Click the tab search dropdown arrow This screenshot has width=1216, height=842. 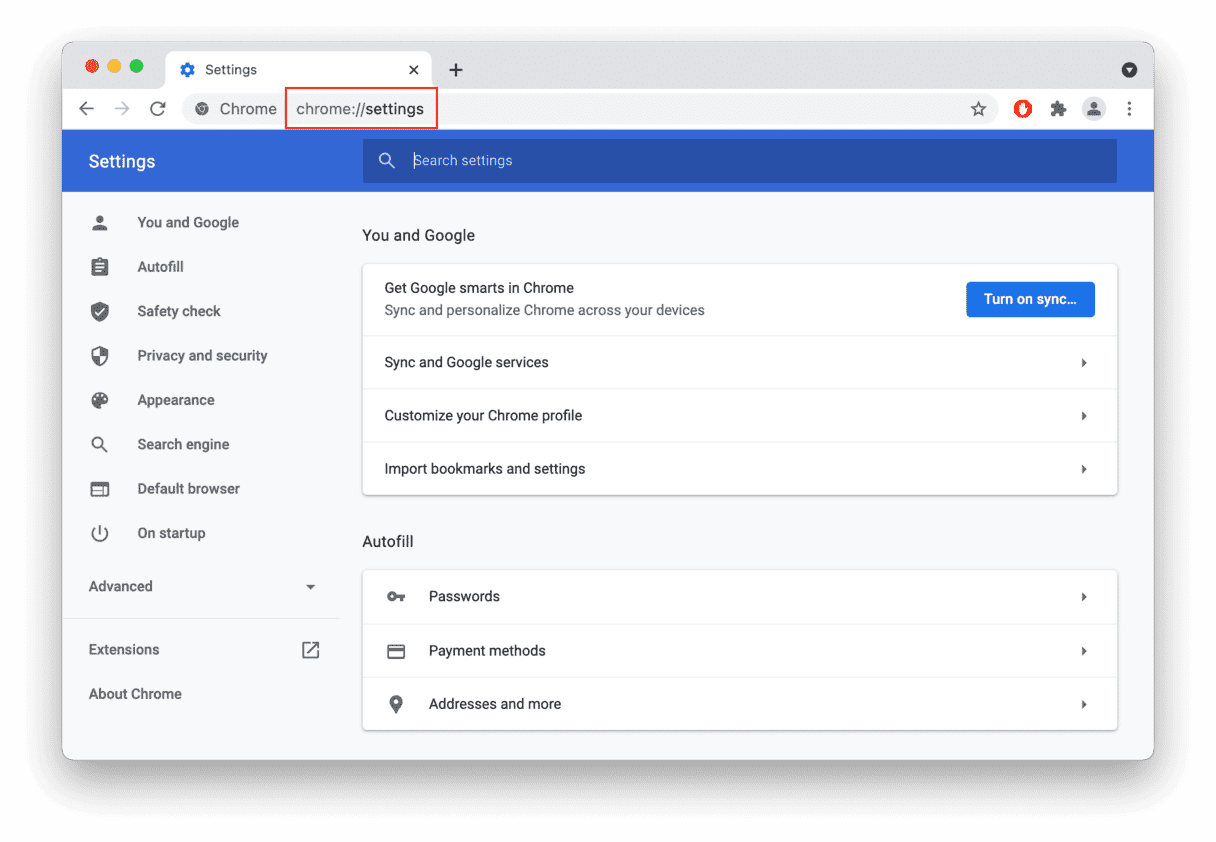click(1129, 70)
